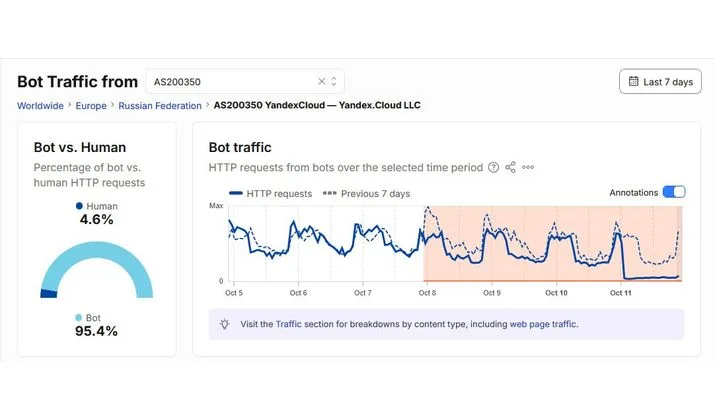Open Russian Federation breadcrumb link
The width and height of the screenshot is (715, 420).
(160, 106)
